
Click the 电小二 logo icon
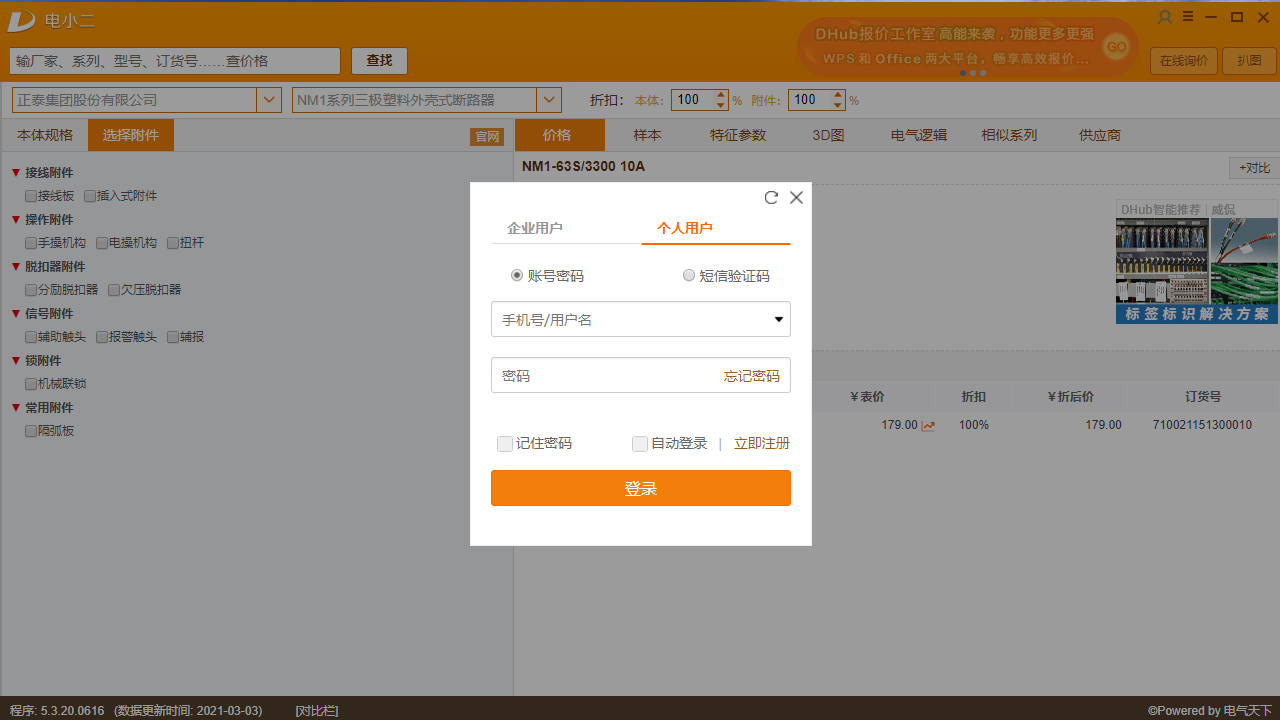[21, 20]
